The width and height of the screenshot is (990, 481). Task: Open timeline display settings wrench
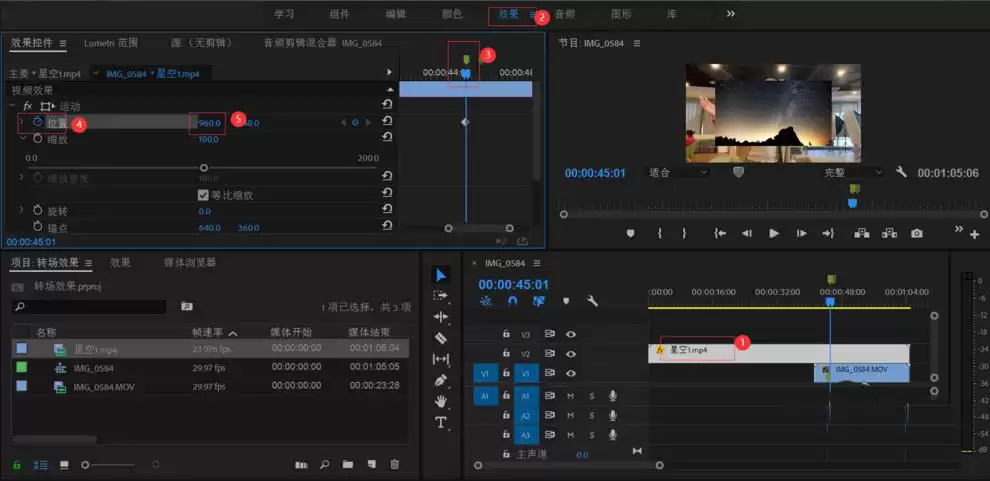pos(592,301)
